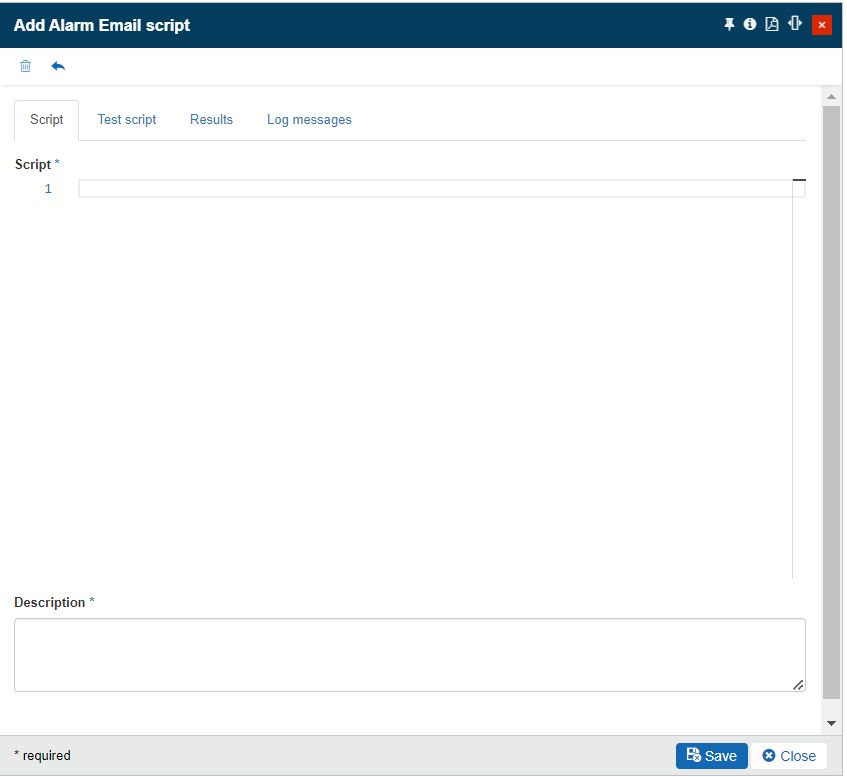Switch to the Script tab
847x777 pixels.
click(x=47, y=119)
